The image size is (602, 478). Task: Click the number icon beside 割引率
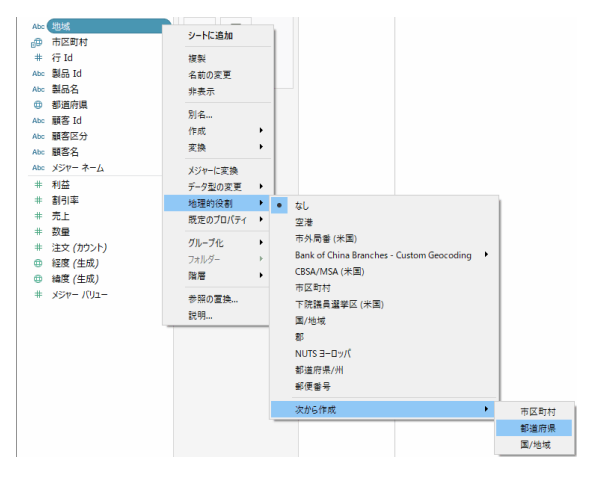pyautogui.click(x=38, y=200)
